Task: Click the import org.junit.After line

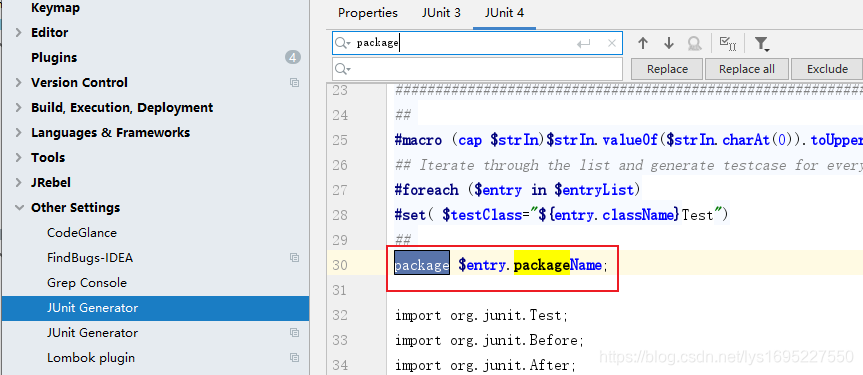Action: pyautogui.click(x=485, y=366)
